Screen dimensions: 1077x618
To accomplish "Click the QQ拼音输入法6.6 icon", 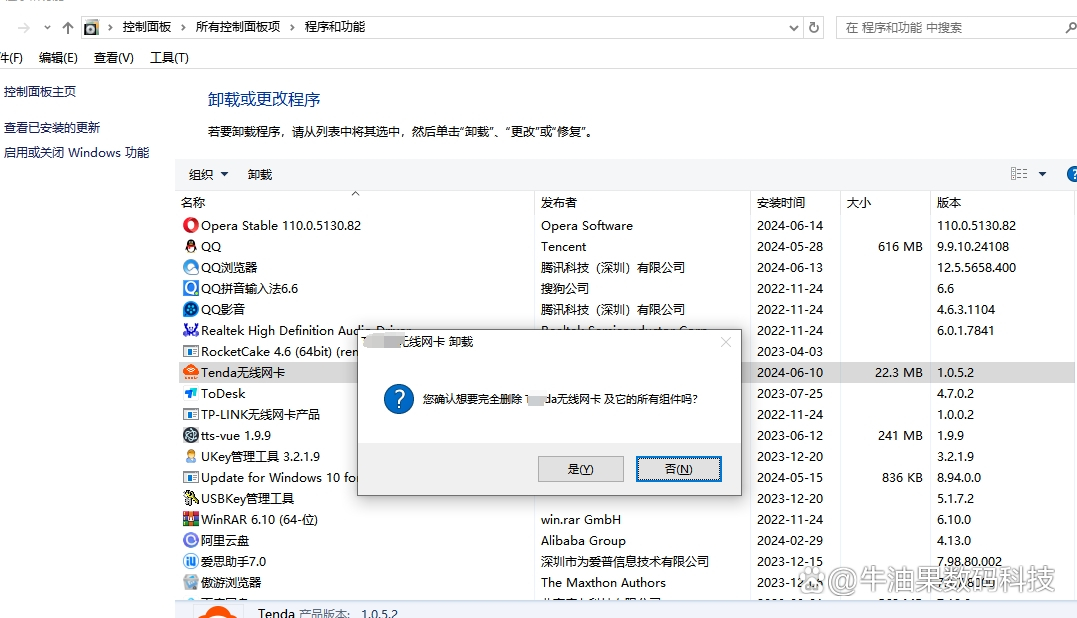I will point(190,288).
